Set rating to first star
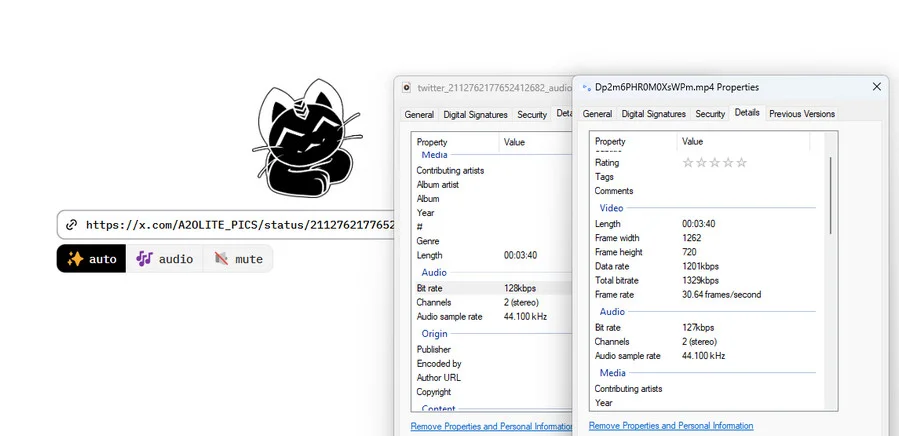Image resolution: width=899 pixels, height=436 pixels. pos(687,163)
